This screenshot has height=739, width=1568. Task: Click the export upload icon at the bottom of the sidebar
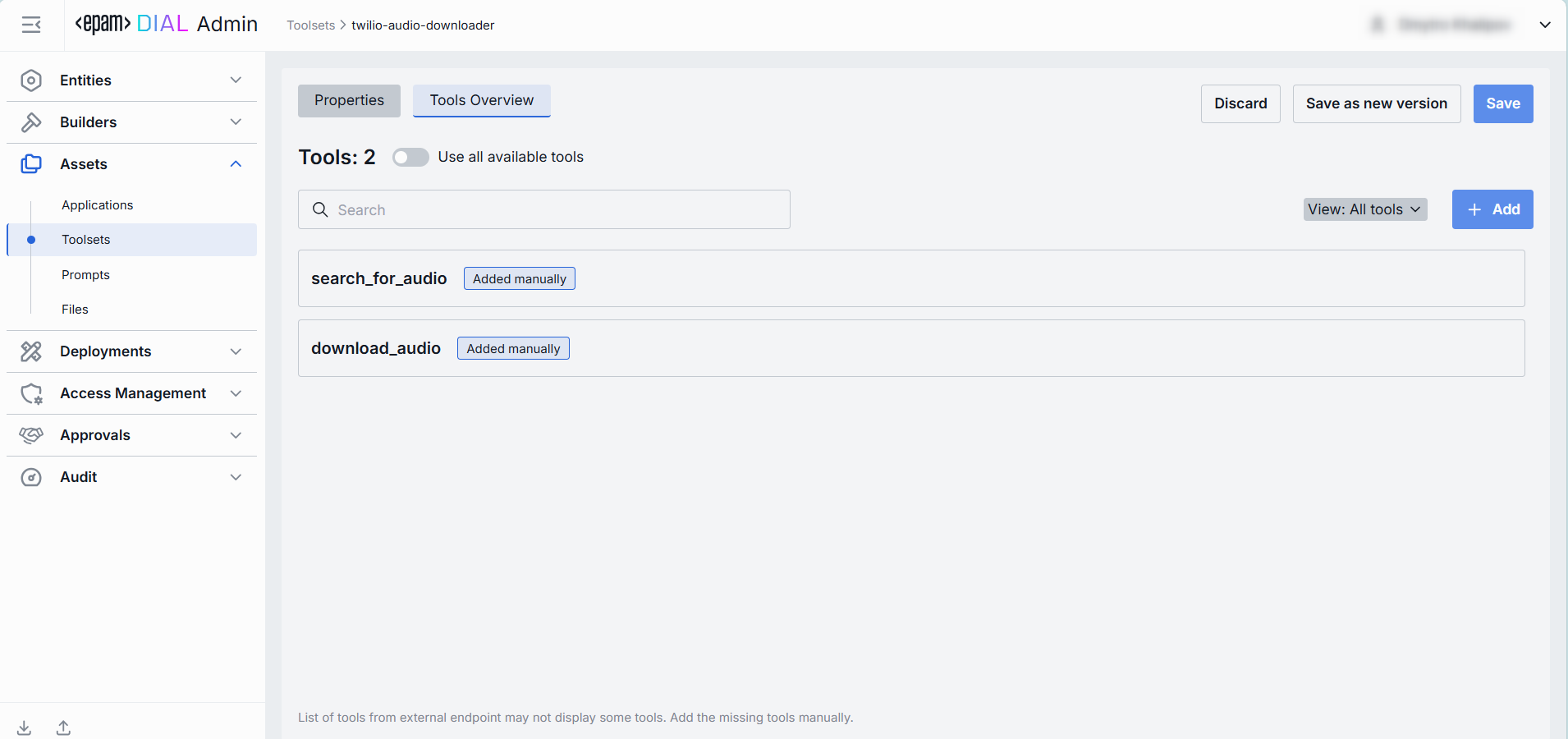point(63,728)
